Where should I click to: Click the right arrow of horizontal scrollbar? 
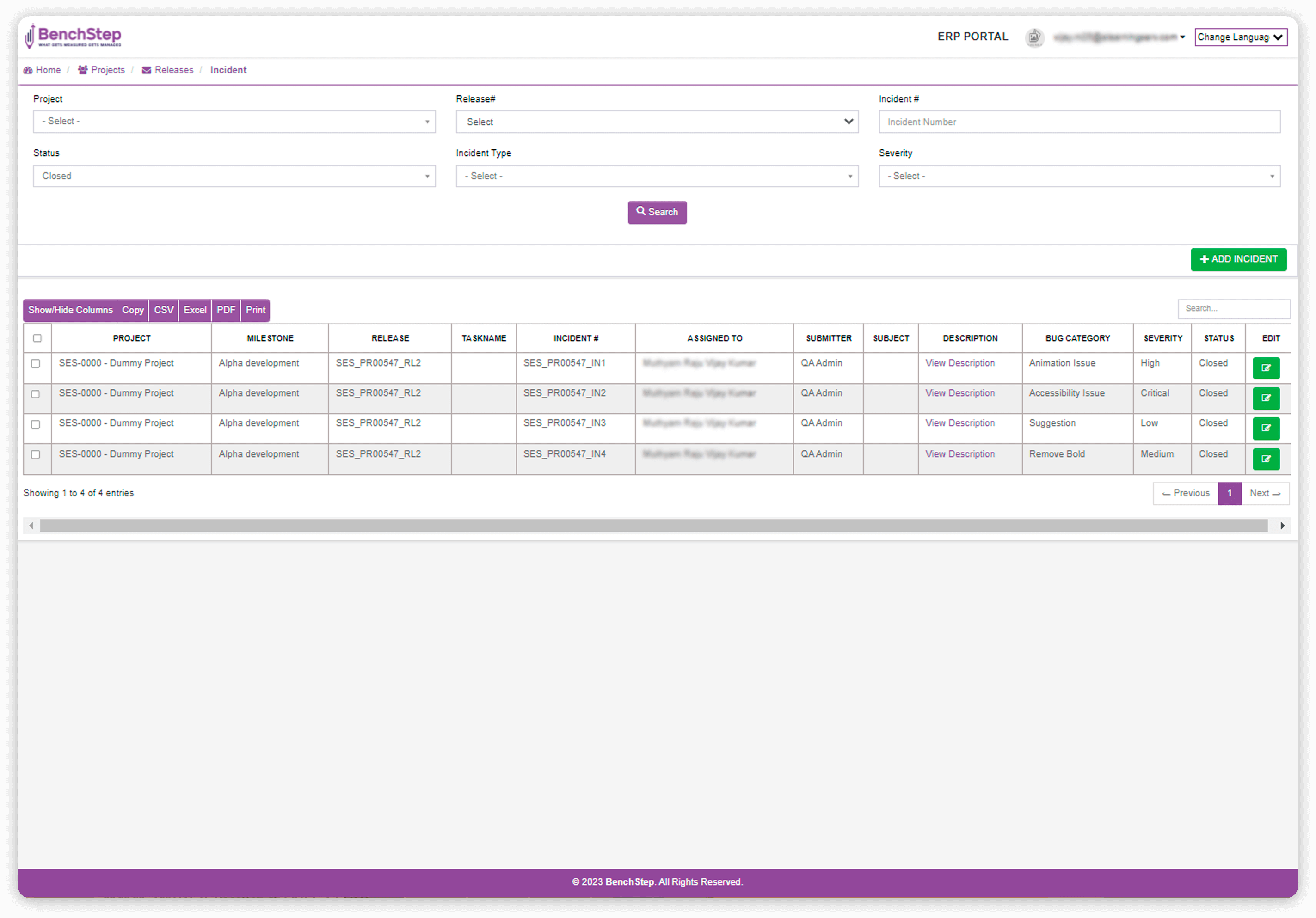click(1282, 526)
